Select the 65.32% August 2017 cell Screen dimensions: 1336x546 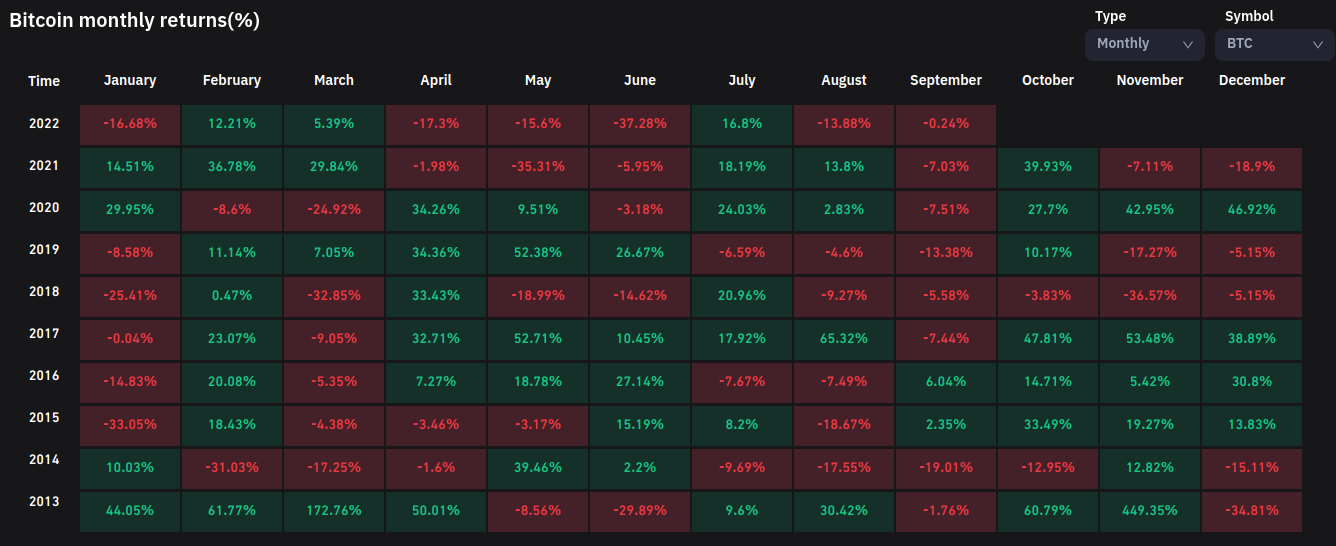coord(844,339)
